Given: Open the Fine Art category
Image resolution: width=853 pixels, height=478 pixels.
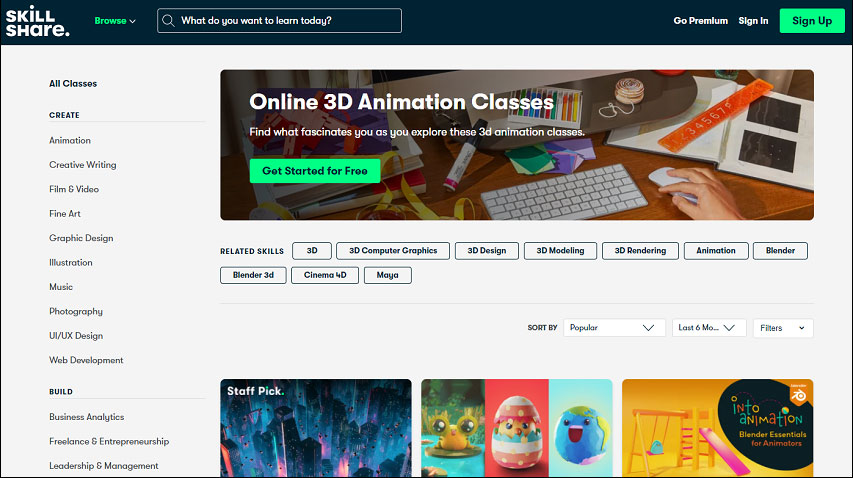Looking at the screenshot, I should click(x=65, y=214).
